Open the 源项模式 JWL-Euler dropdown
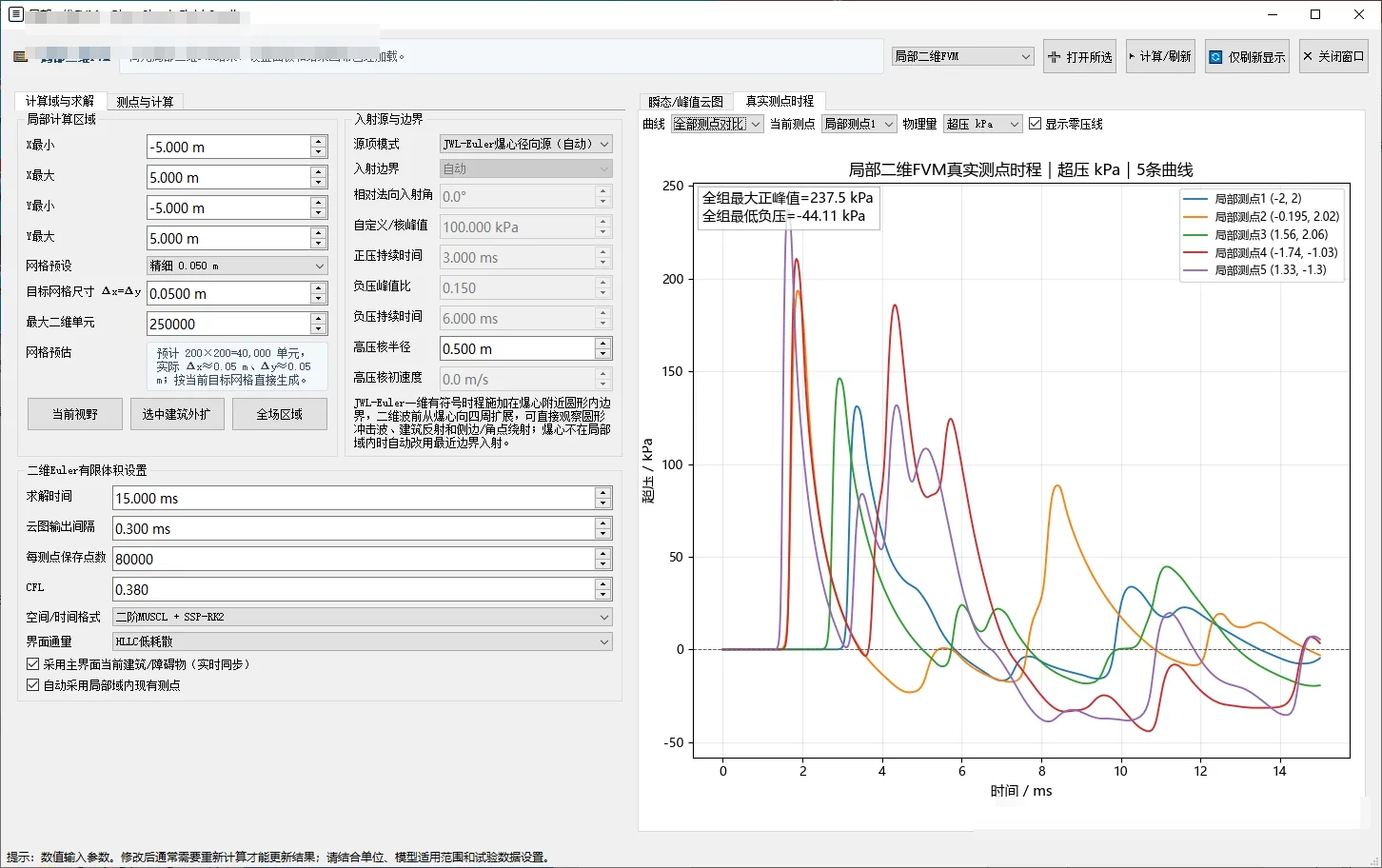1382x868 pixels. 525,144
